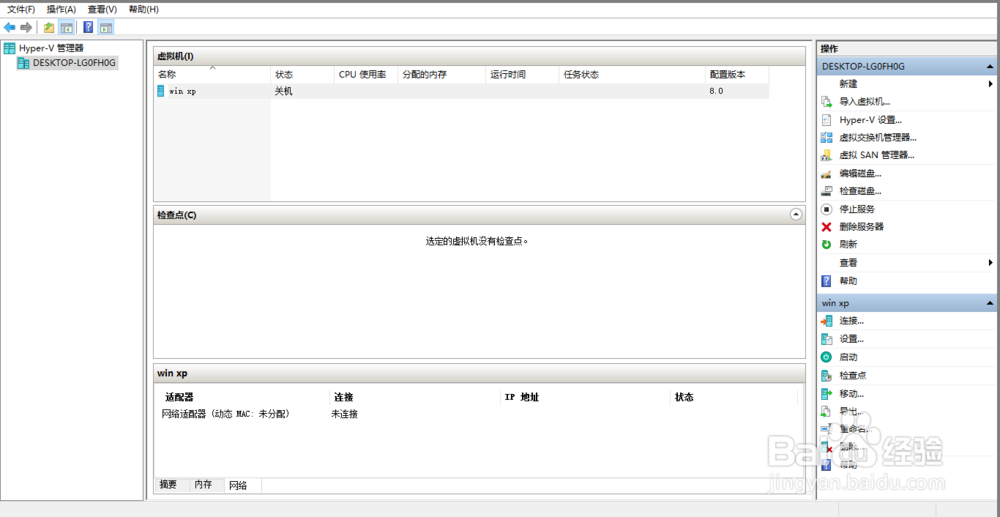
Task: Click 启动 to start win xp
Action: 848,358
